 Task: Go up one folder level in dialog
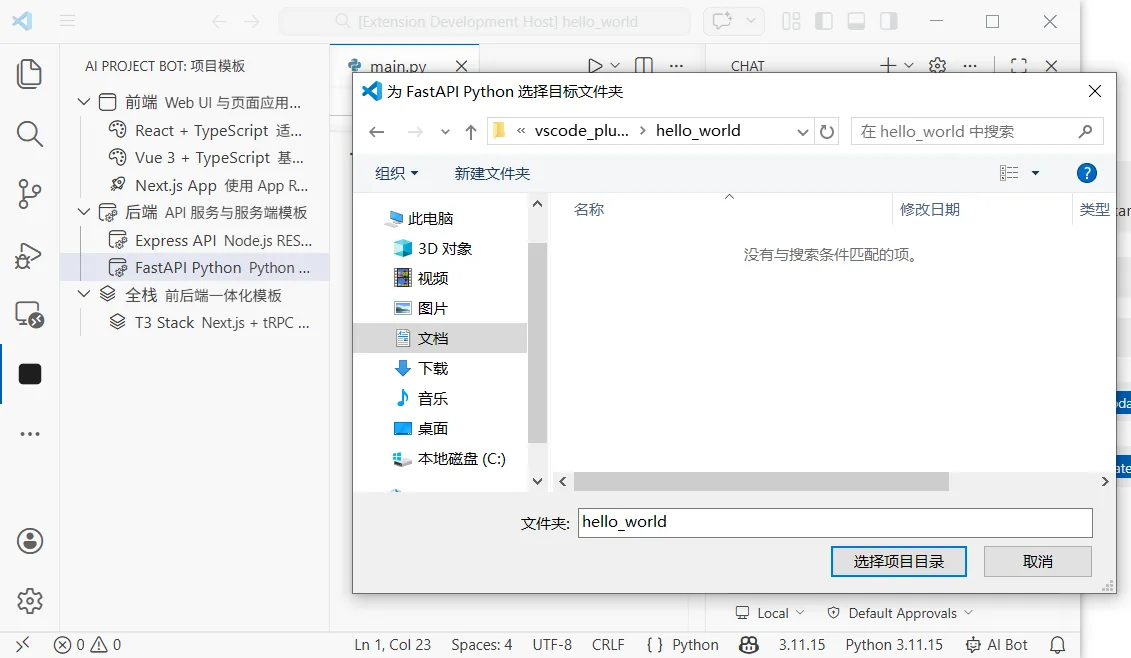471,131
